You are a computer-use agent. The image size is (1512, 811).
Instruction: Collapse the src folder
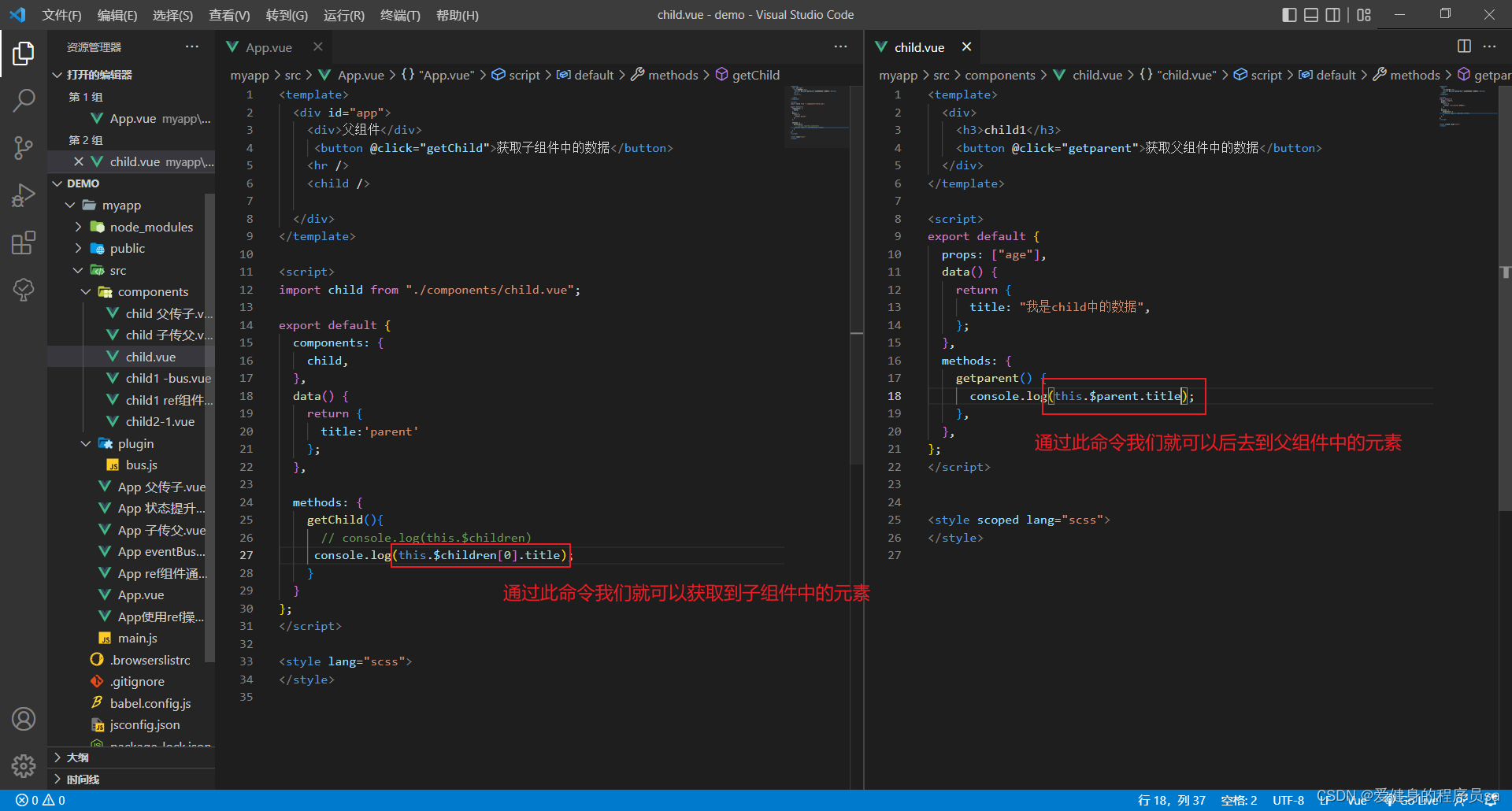(x=118, y=270)
